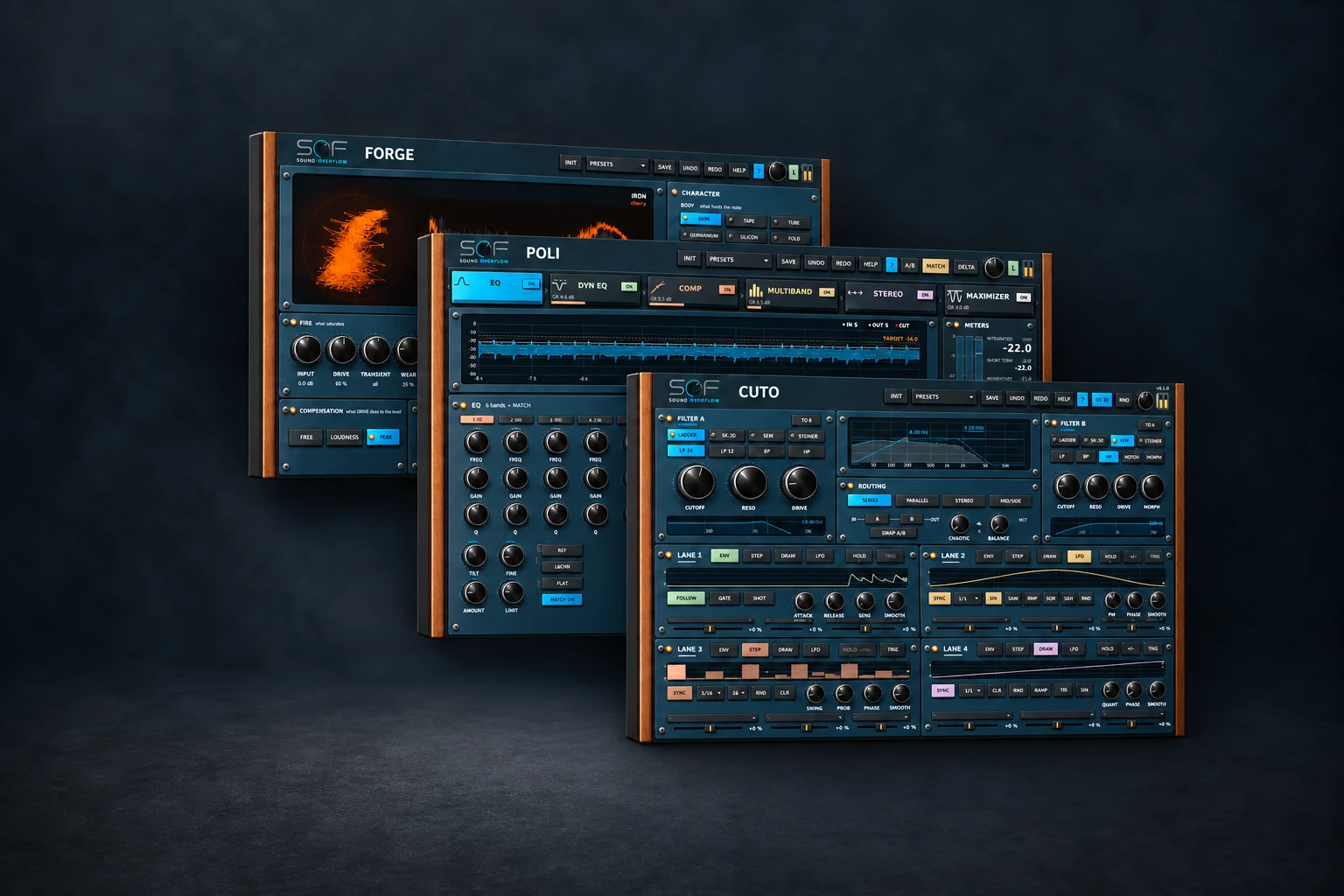The width and height of the screenshot is (1344, 896).
Task: Click the blue question mark in POLI
Action: click(892, 263)
